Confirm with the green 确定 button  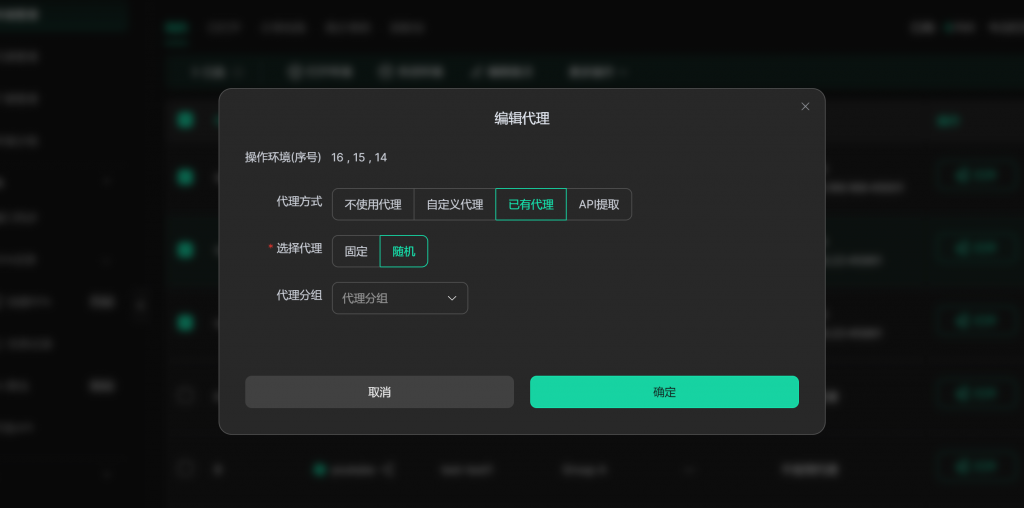pyautogui.click(x=664, y=392)
